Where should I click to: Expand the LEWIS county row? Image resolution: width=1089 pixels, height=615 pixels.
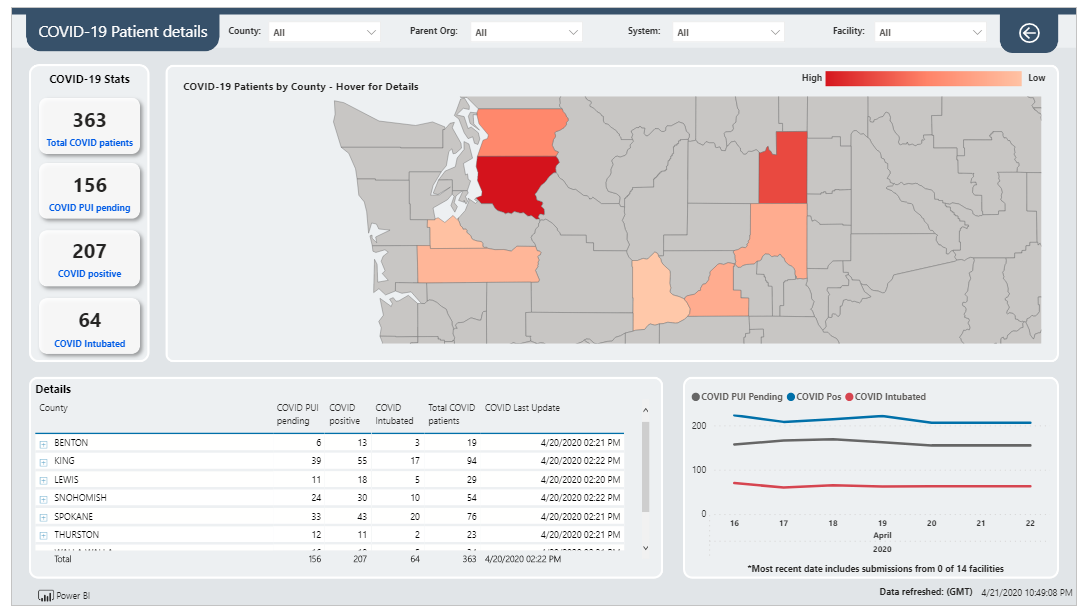(x=43, y=480)
